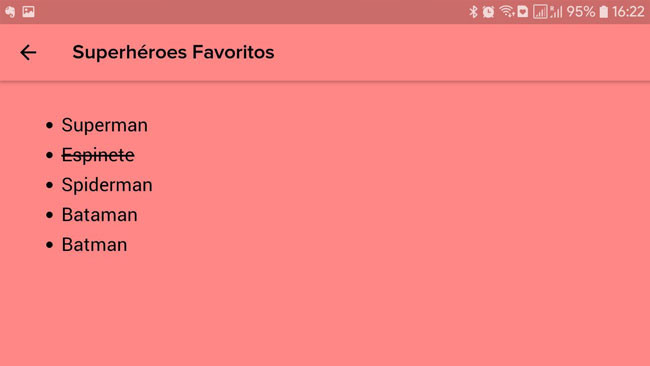Tap the Evernote elephant notification icon
Viewport: 650px width, 366px height.
tap(10, 12)
